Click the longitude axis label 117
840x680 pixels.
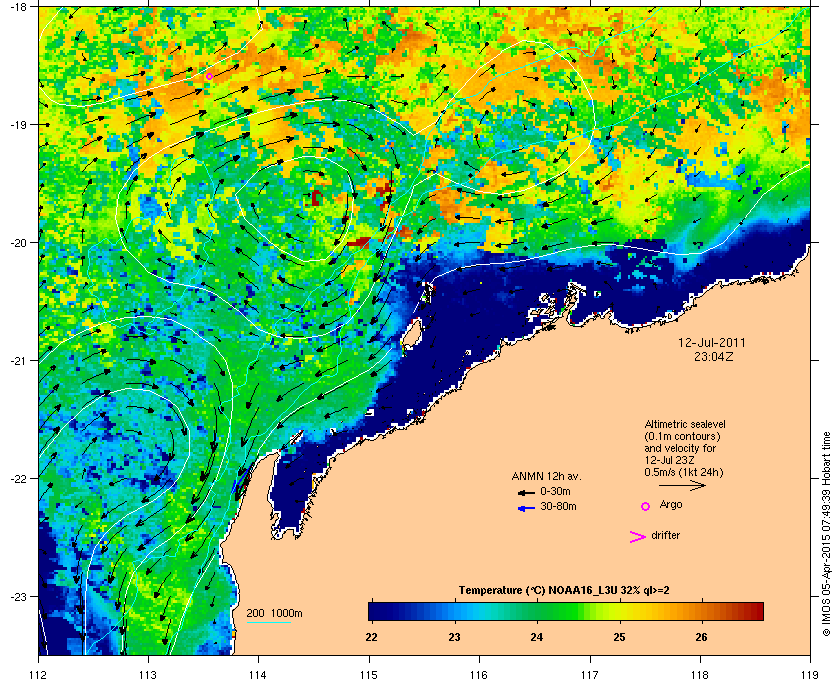(590, 674)
